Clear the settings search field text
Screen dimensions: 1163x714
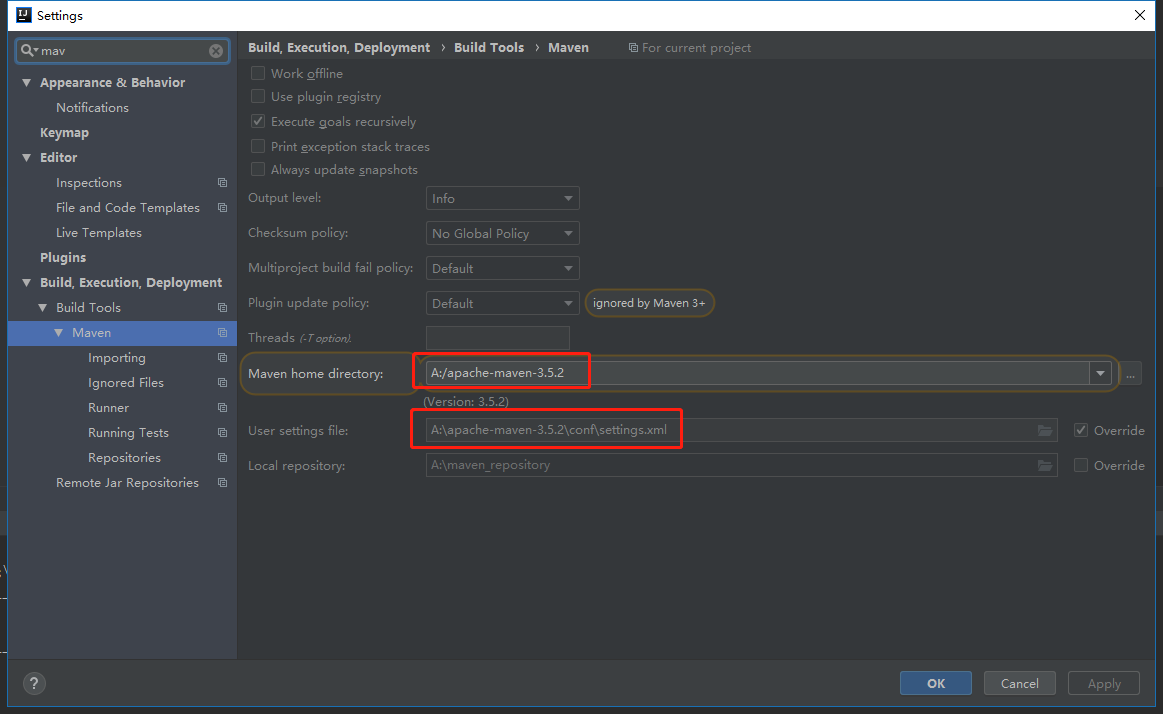pyautogui.click(x=216, y=51)
